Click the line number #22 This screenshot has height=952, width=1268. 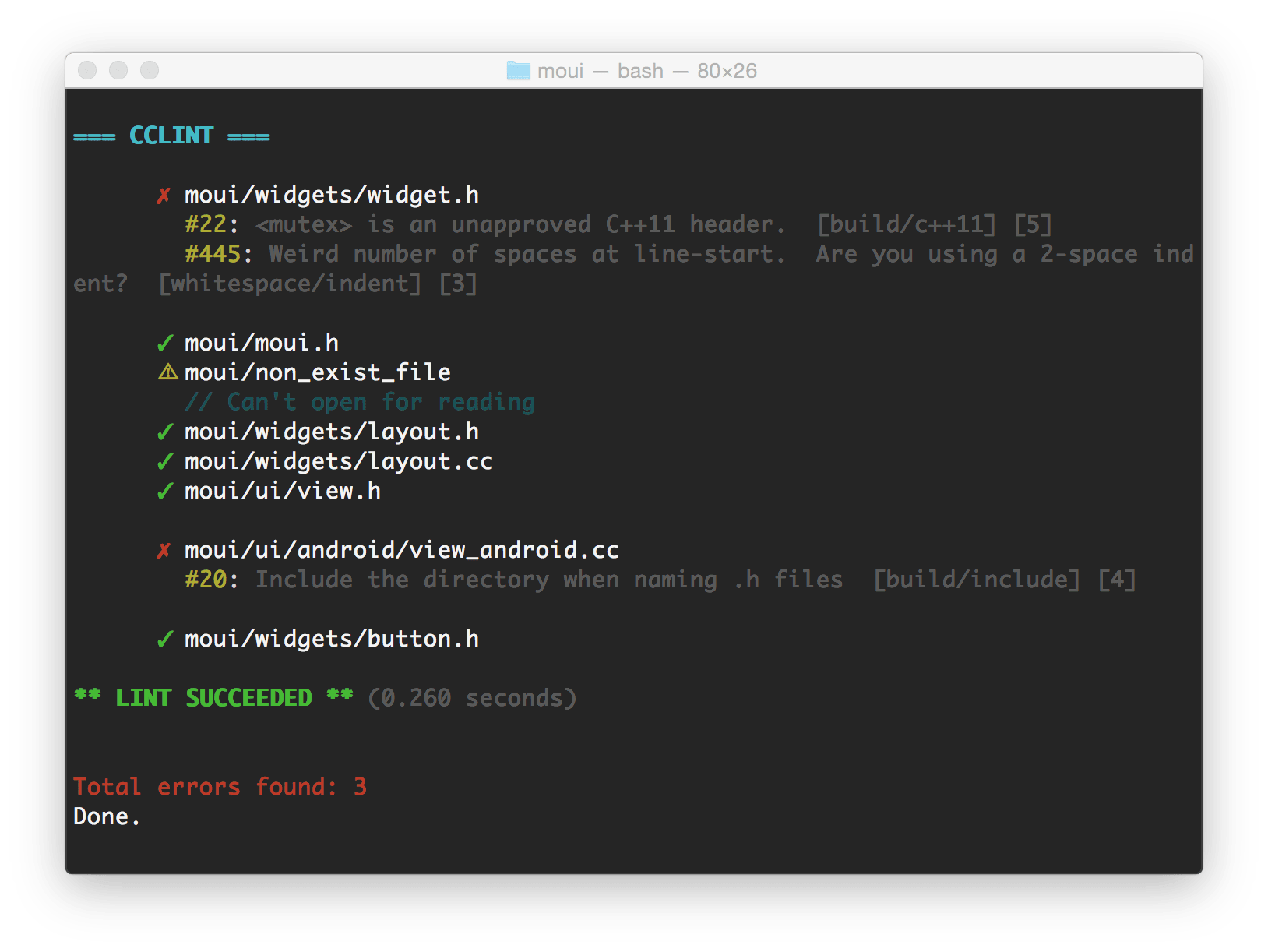(206, 224)
